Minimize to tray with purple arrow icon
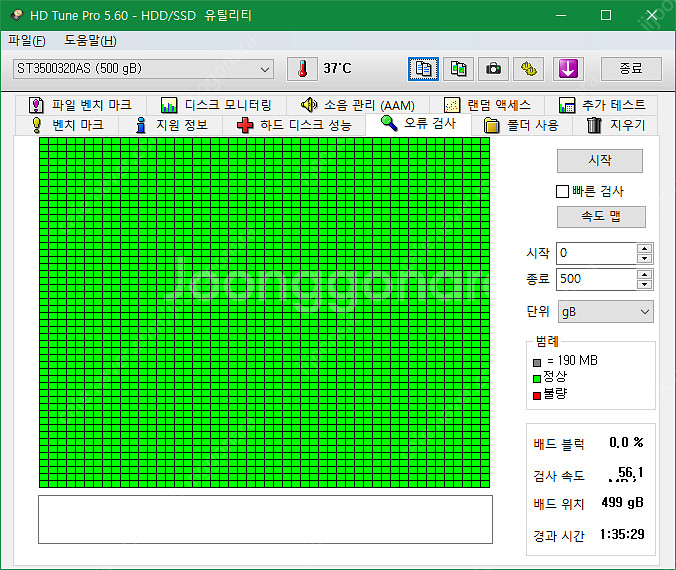This screenshot has height=570, width=676. point(568,69)
